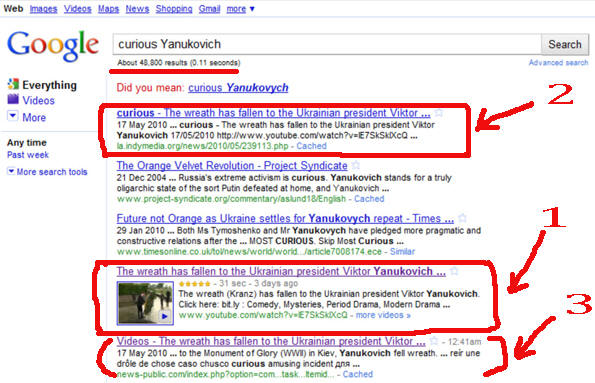Click the www.timesonline.co.uk green URL

tap(249, 251)
